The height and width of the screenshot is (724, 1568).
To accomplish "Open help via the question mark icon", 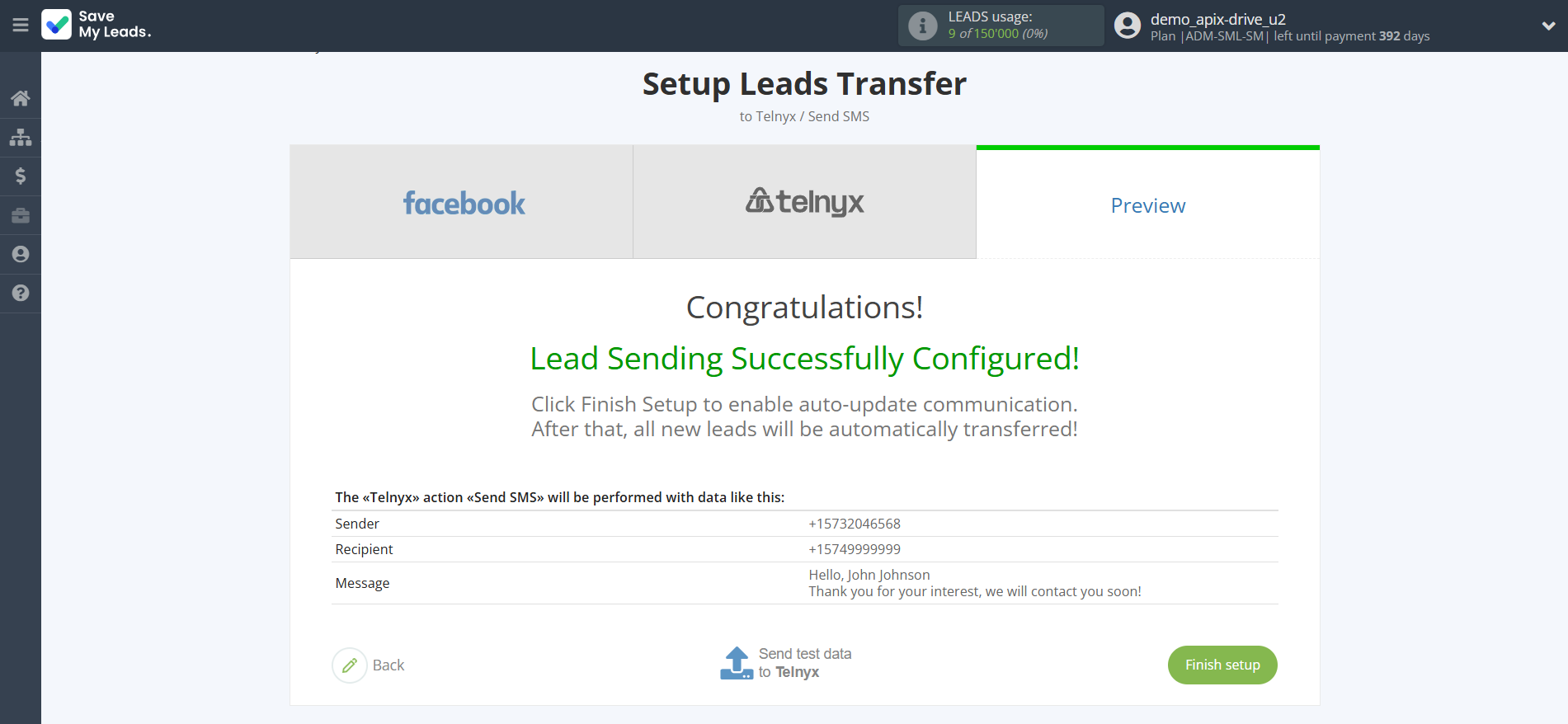I will pyautogui.click(x=20, y=294).
